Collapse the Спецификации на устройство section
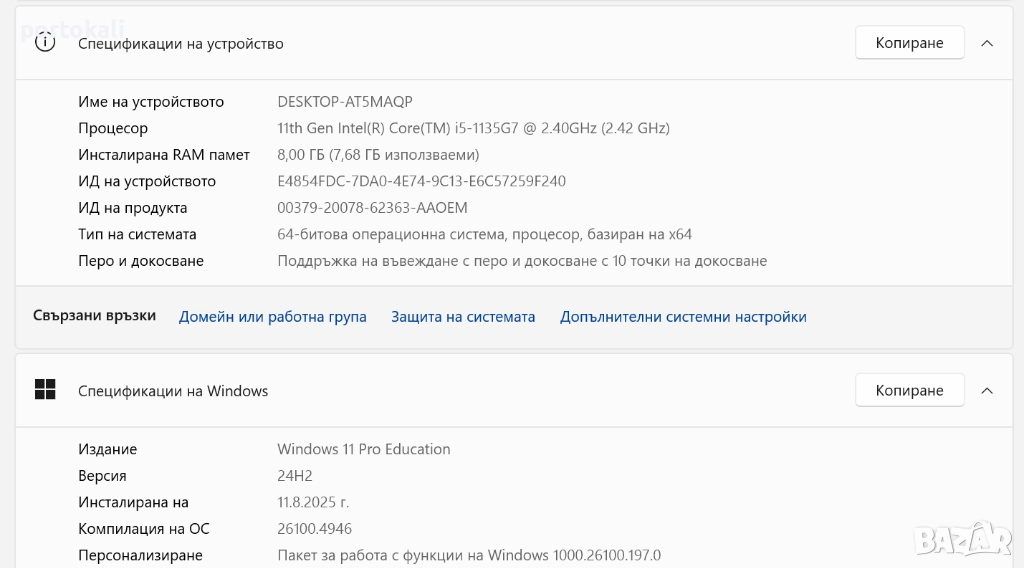The image size is (1024, 568). click(987, 43)
